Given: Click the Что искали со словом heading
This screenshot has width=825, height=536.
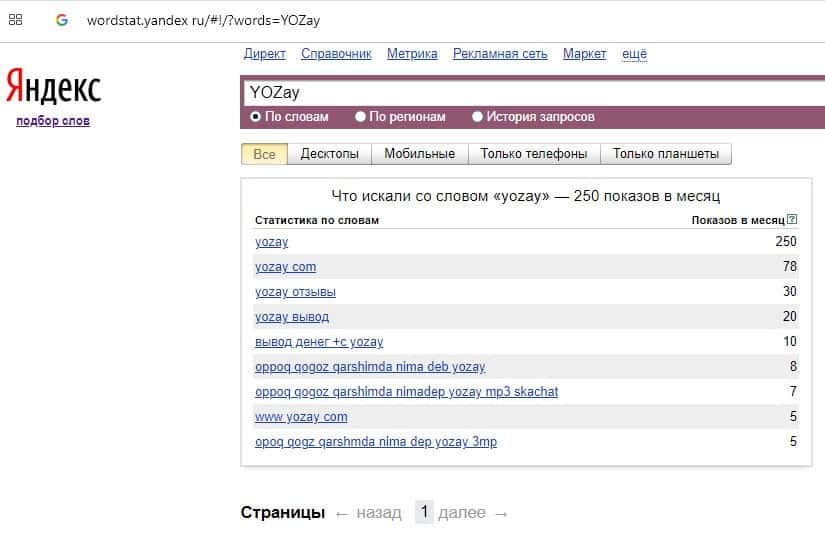Looking at the screenshot, I should (525, 196).
